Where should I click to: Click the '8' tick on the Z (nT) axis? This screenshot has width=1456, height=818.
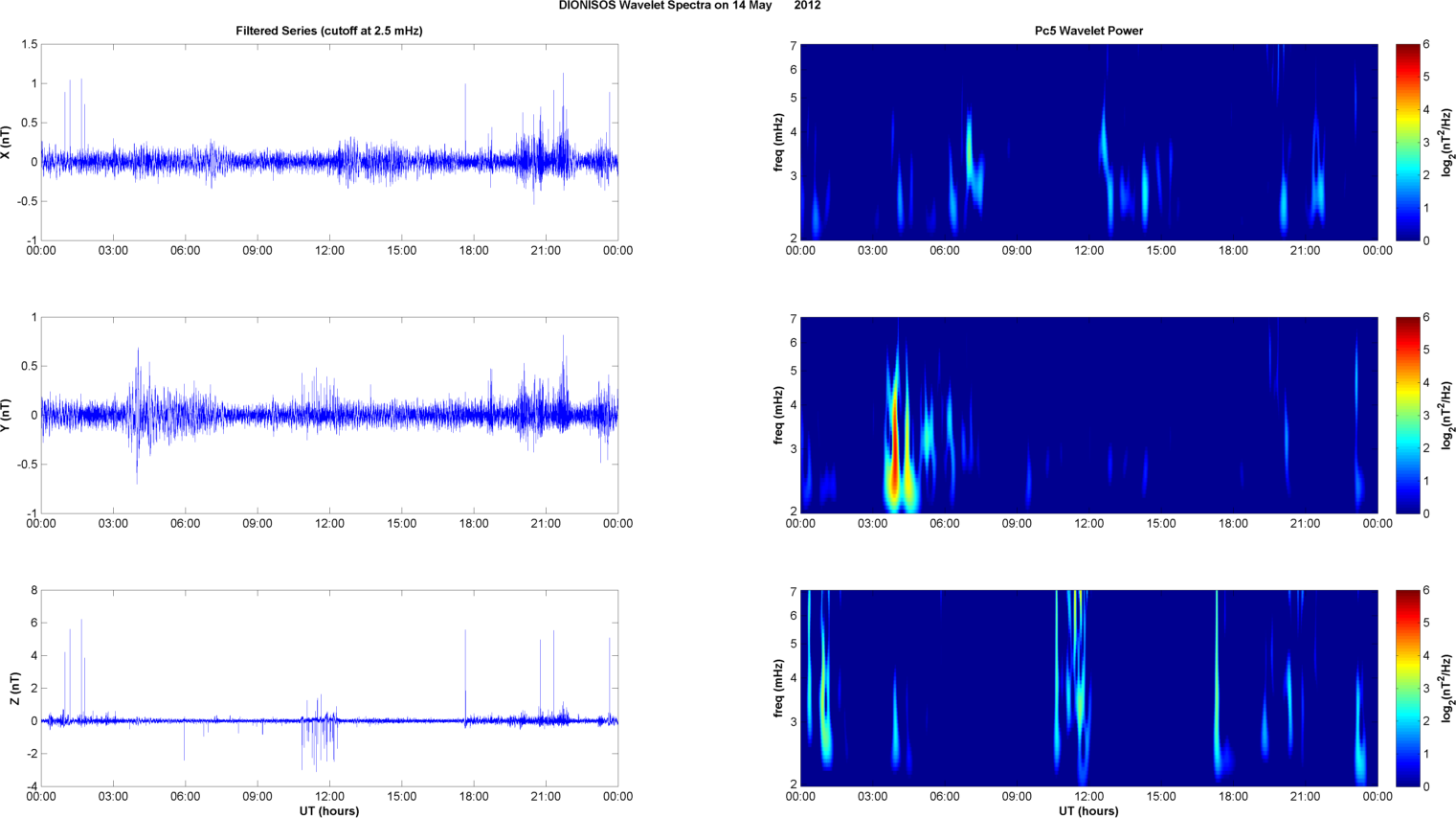[x=34, y=591]
